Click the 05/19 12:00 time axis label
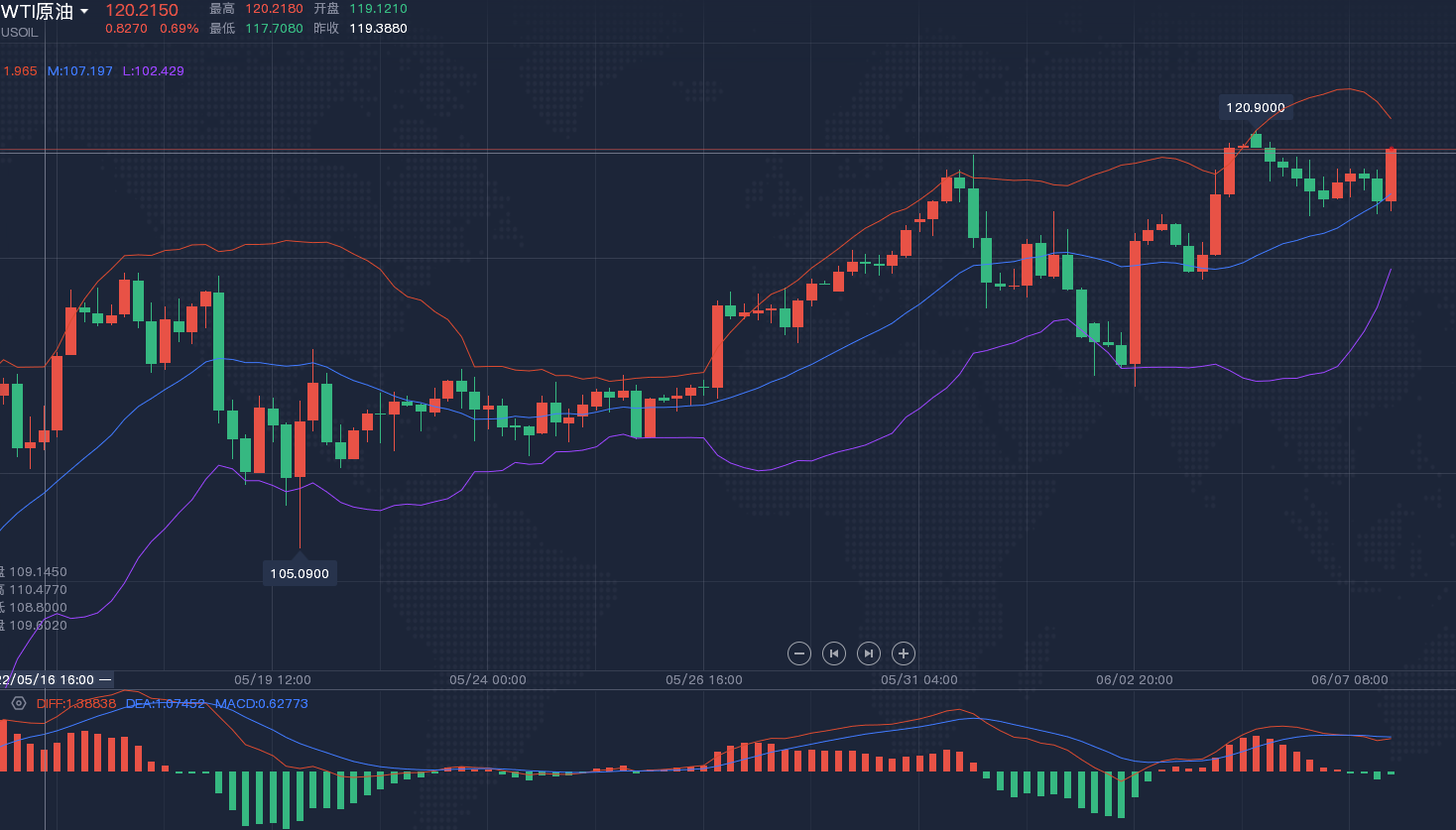The width and height of the screenshot is (1456, 830). coord(273,680)
